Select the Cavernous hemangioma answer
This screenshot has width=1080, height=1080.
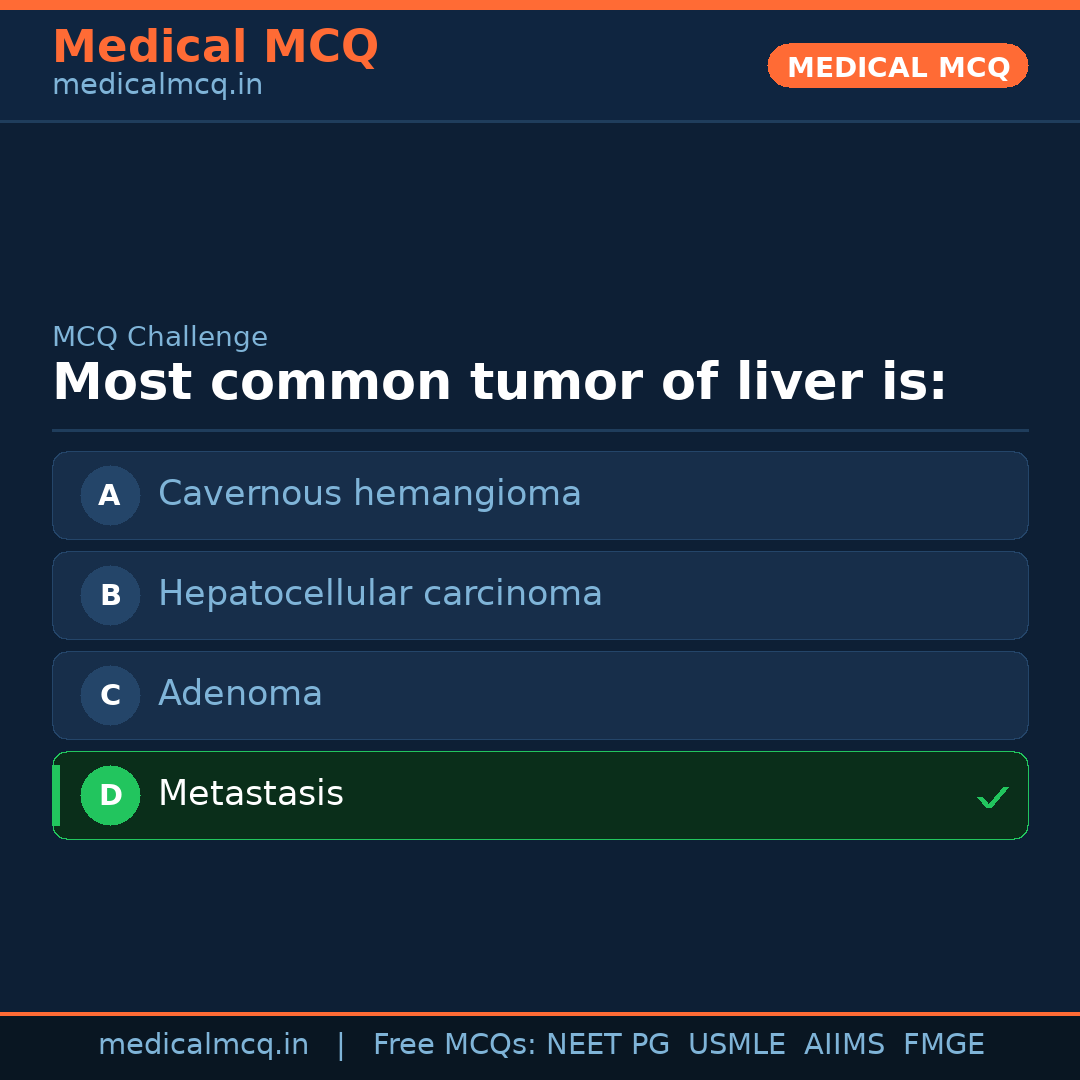tap(369, 494)
